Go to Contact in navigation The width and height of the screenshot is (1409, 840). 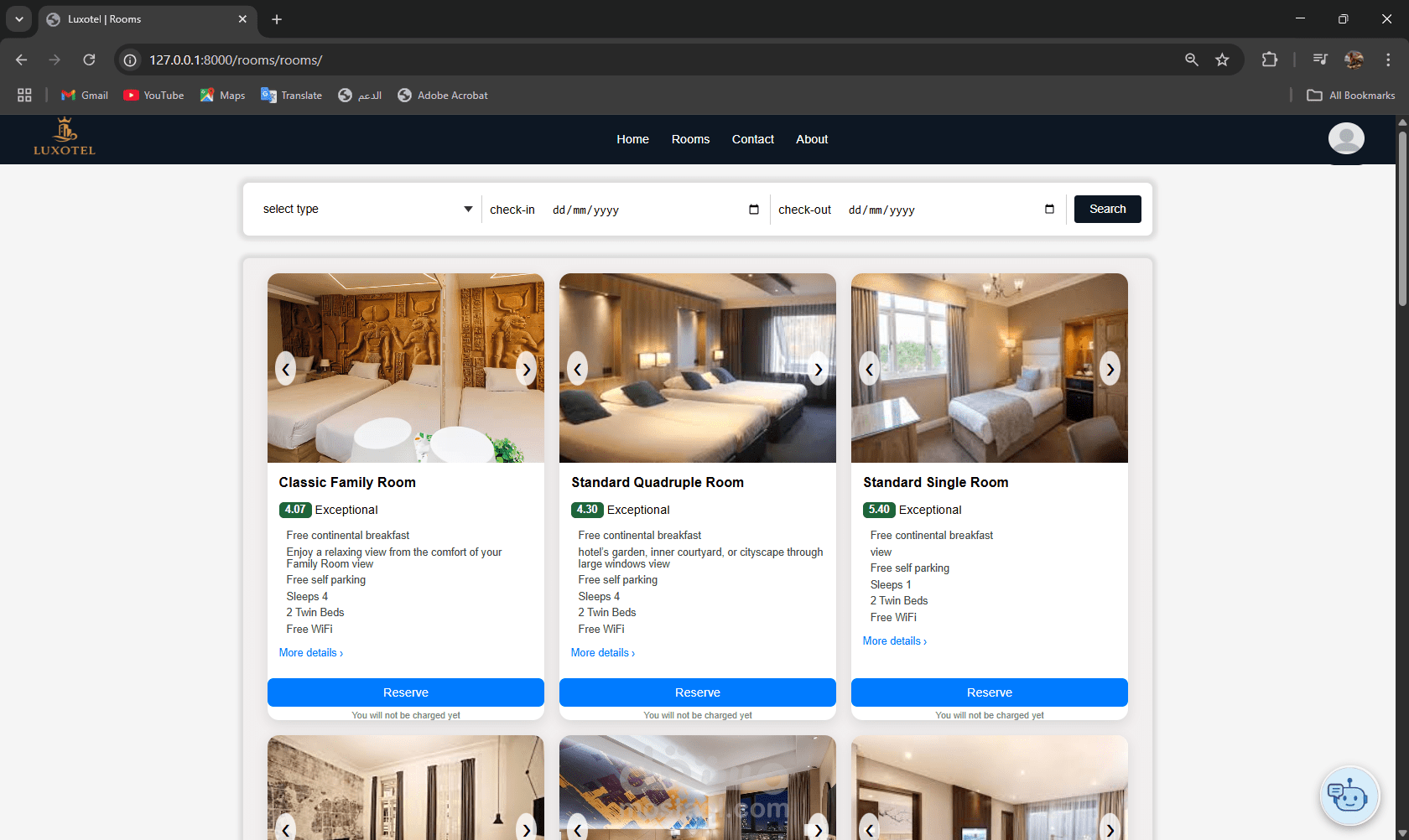click(752, 139)
